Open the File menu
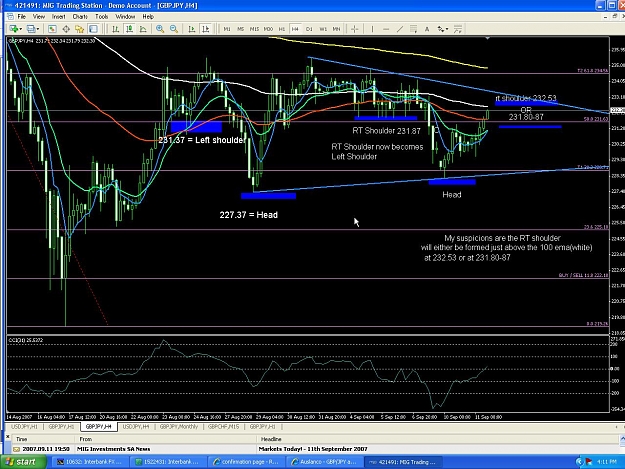The height and width of the screenshot is (469, 625). 22,17
